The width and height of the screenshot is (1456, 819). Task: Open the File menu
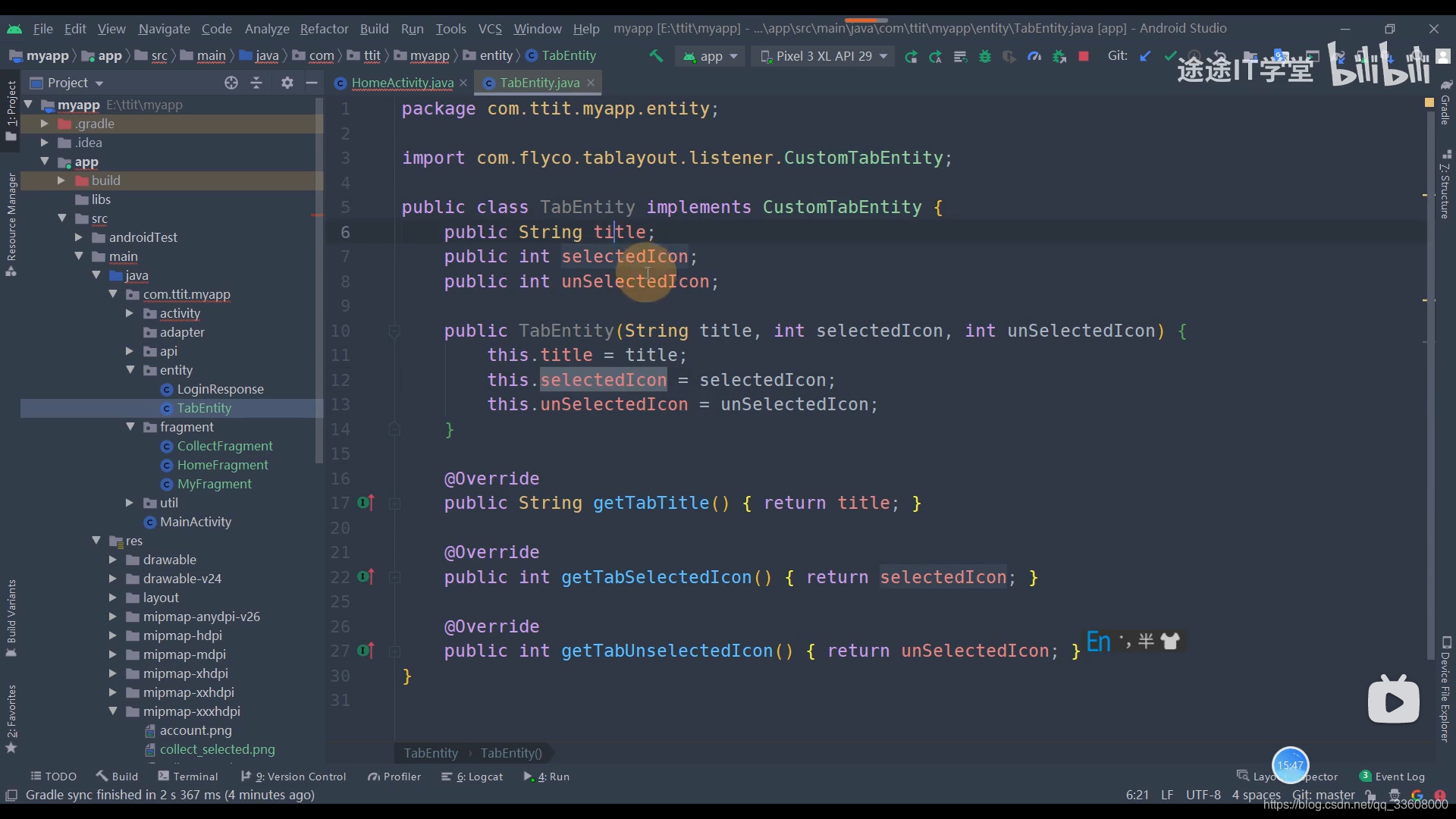(43, 29)
